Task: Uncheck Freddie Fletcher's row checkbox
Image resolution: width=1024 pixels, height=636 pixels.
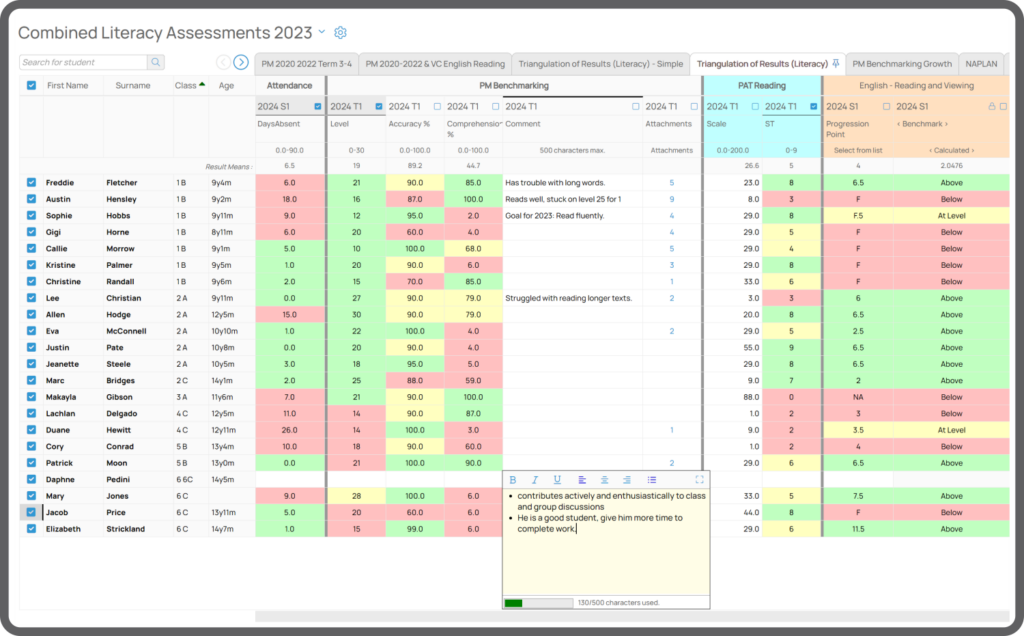Action: coord(31,182)
